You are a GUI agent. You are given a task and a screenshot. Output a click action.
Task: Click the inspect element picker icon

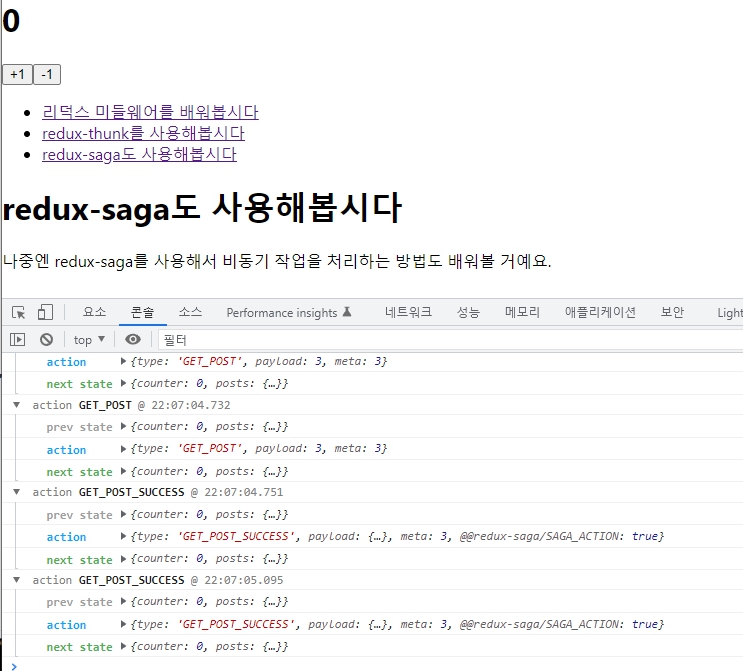pyautogui.click(x=18, y=312)
